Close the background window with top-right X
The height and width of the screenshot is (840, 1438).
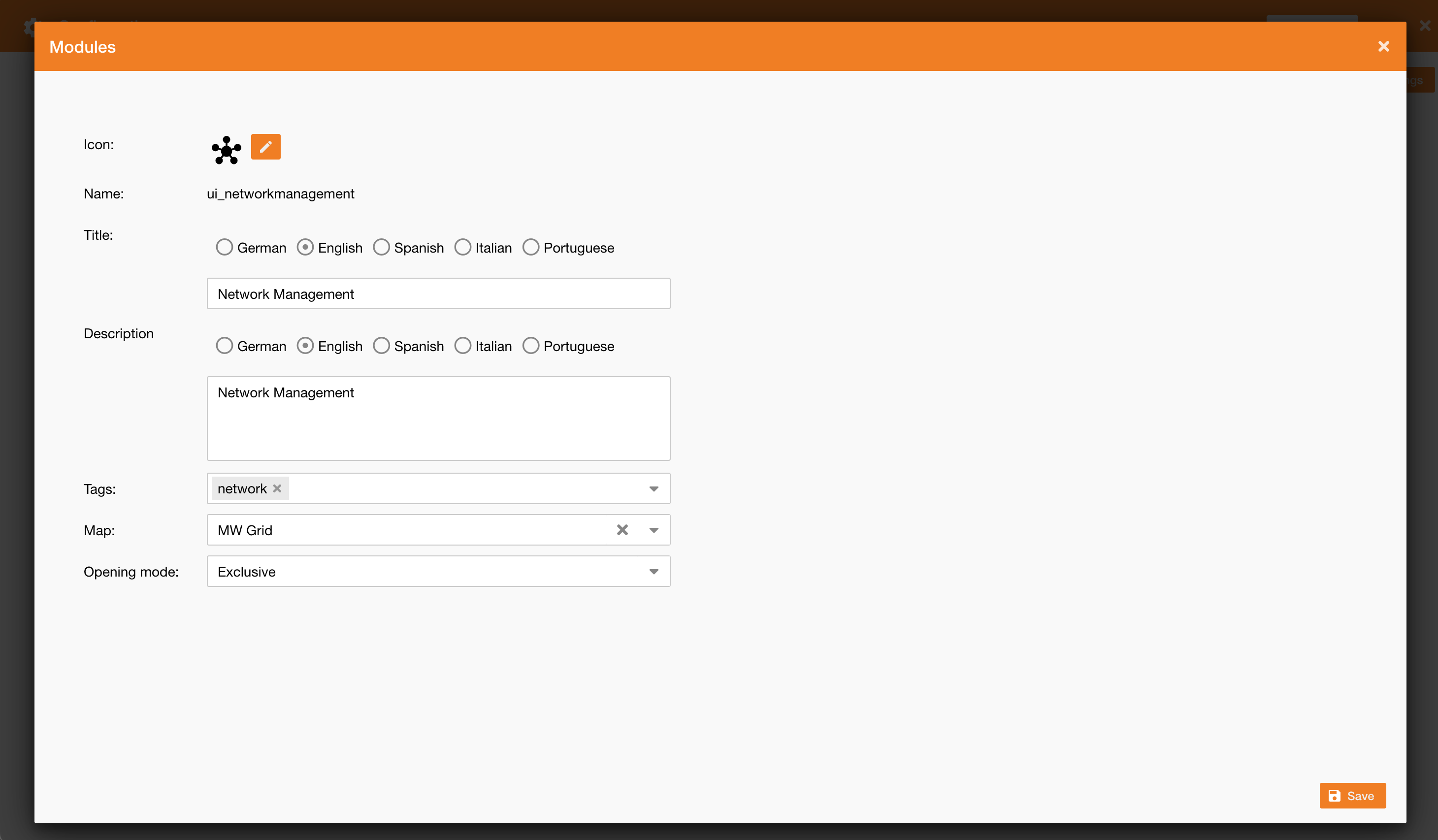coord(1425,26)
